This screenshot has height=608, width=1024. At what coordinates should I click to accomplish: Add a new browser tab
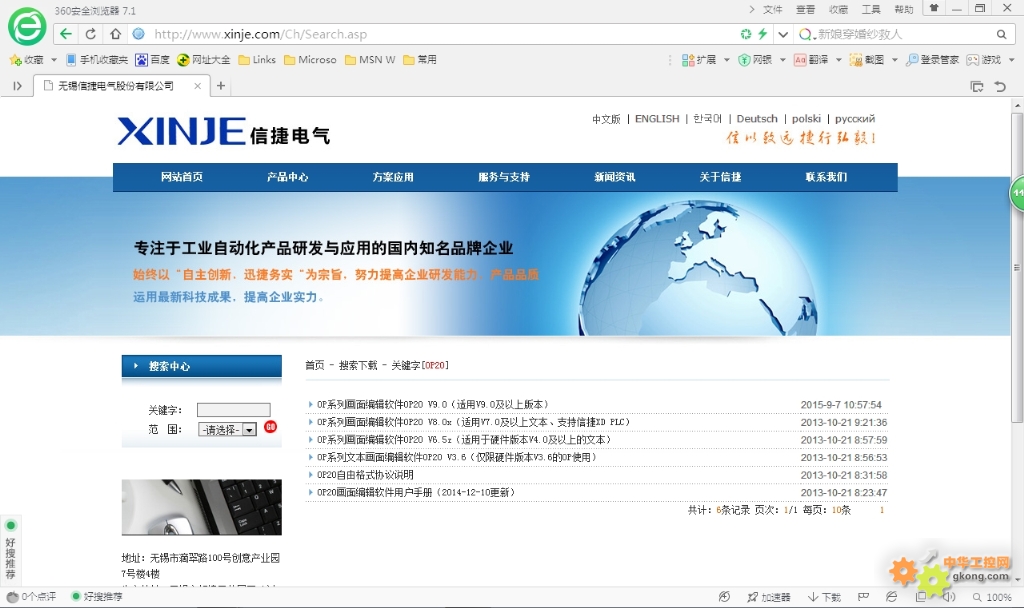point(221,86)
